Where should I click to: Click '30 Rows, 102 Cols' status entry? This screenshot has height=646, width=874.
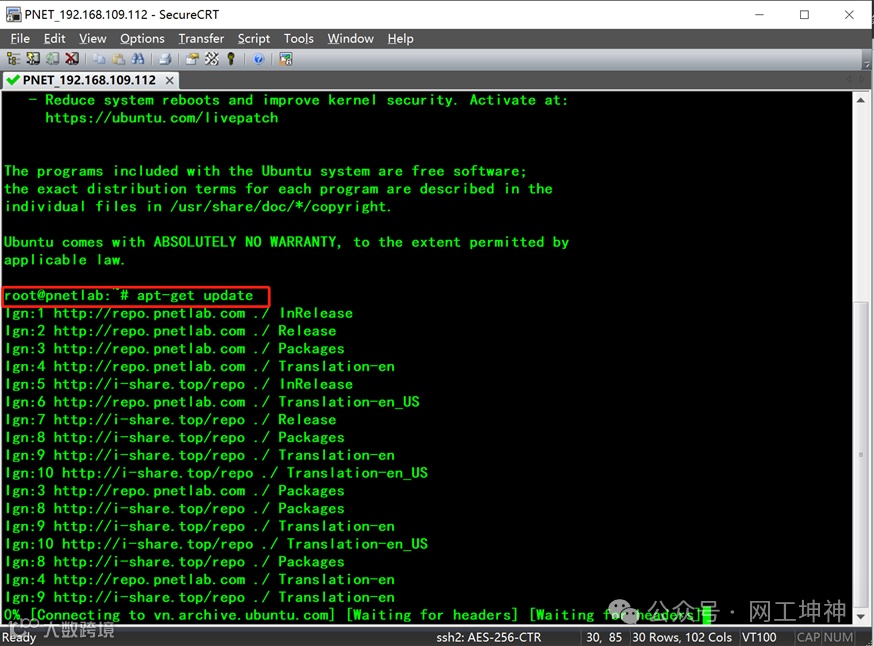click(x=682, y=637)
